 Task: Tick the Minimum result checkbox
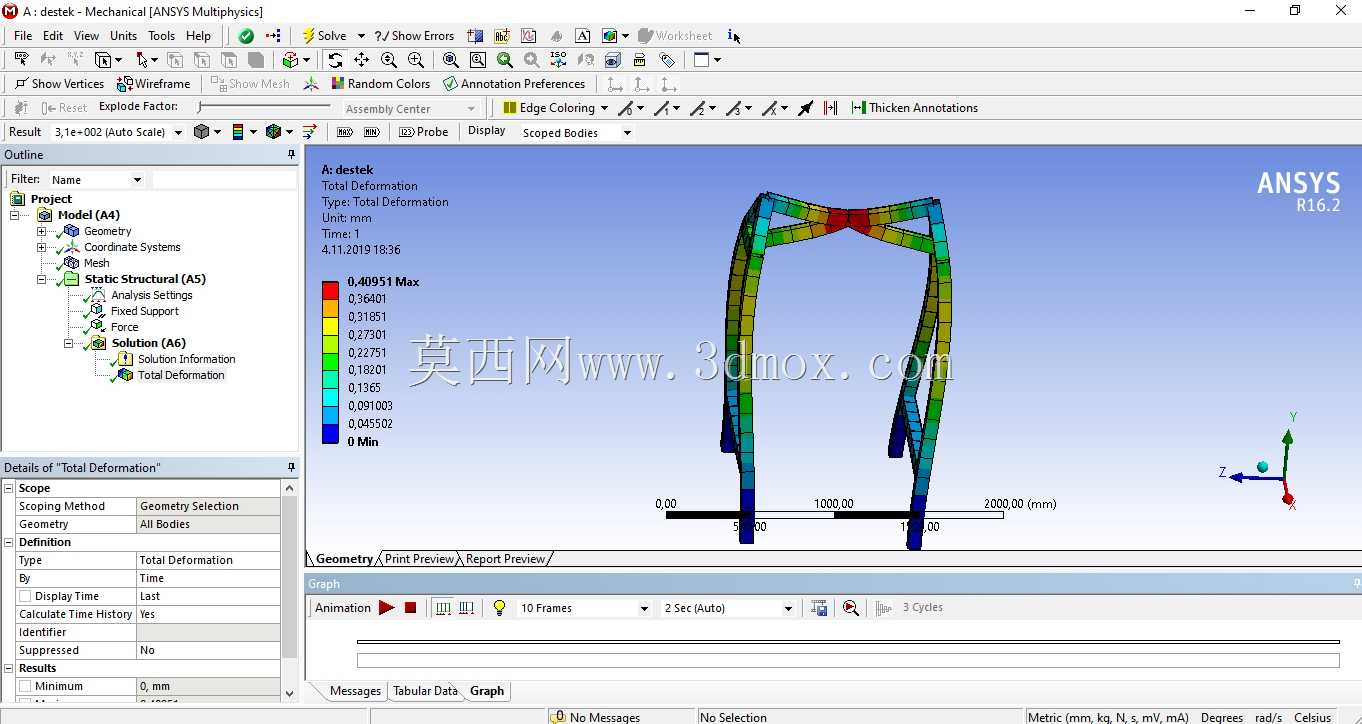[x=25, y=686]
